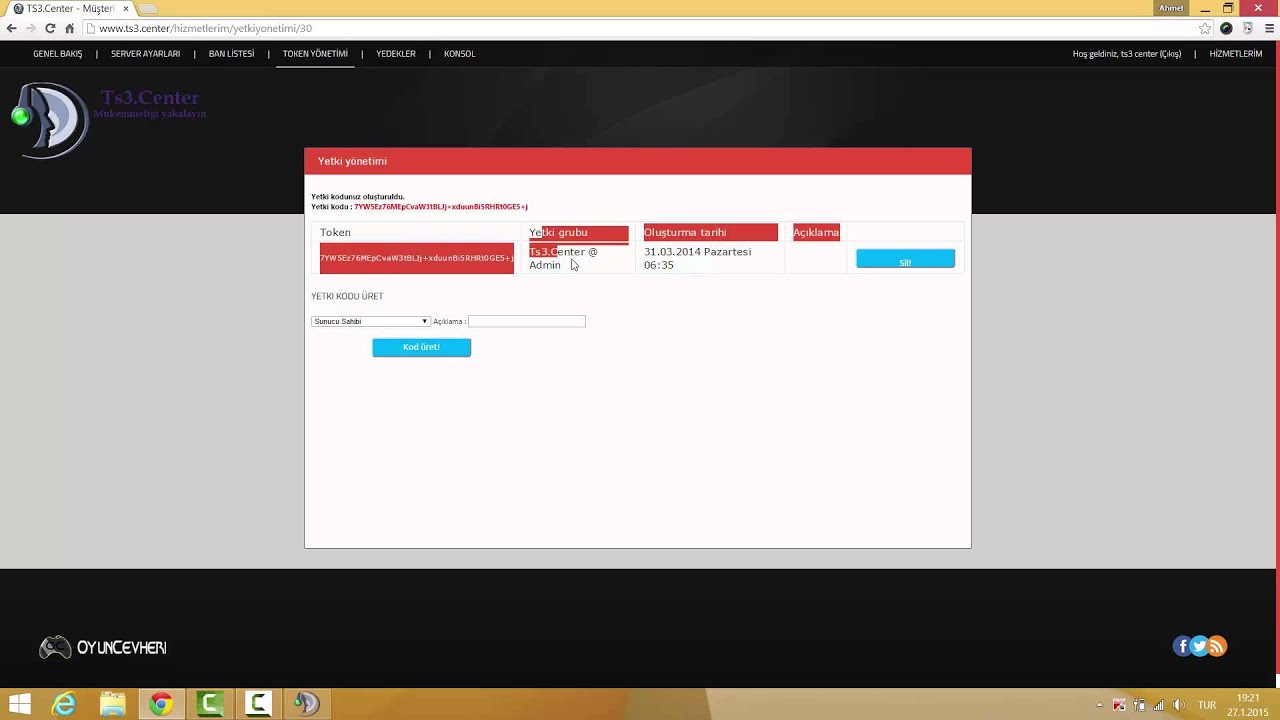Open TeamSpeak from the taskbar
Viewport: 1280px width, 720px height.
[306, 704]
